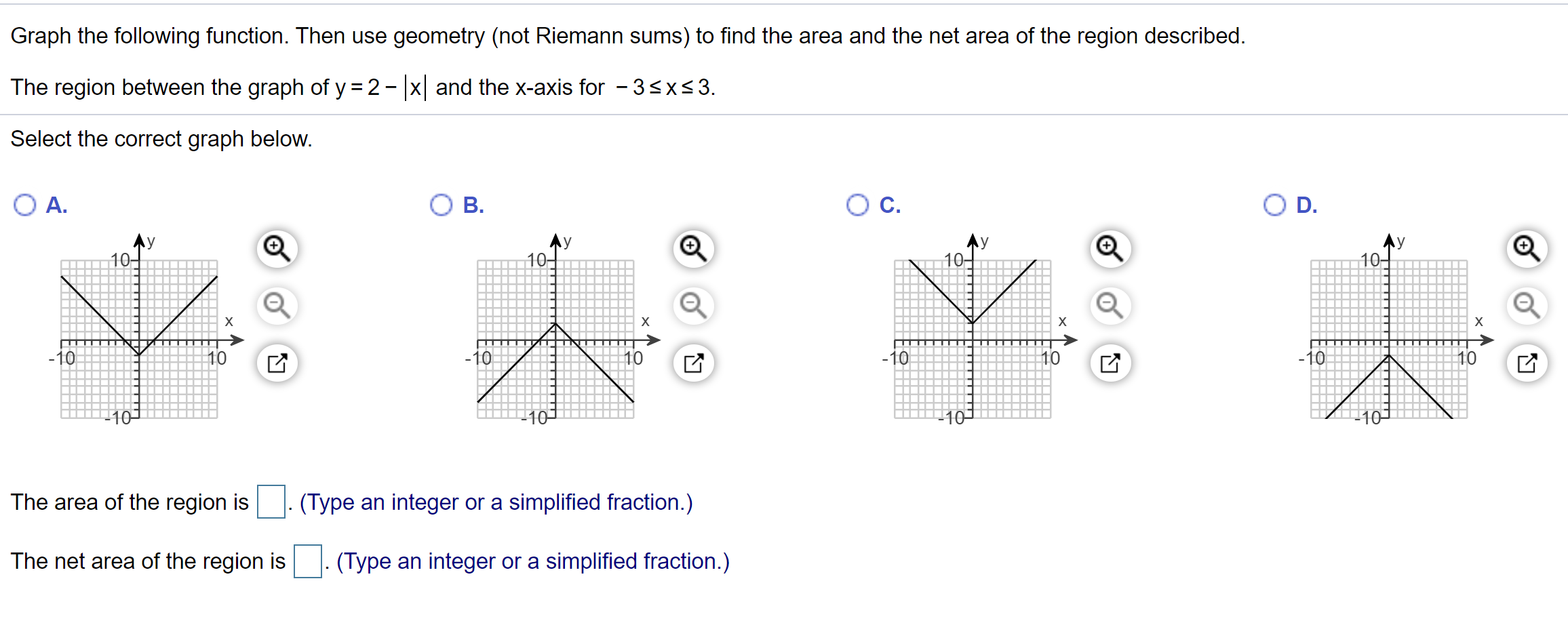
Task: Zoom in on graph C
Action: pyautogui.click(x=1110, y=249)
